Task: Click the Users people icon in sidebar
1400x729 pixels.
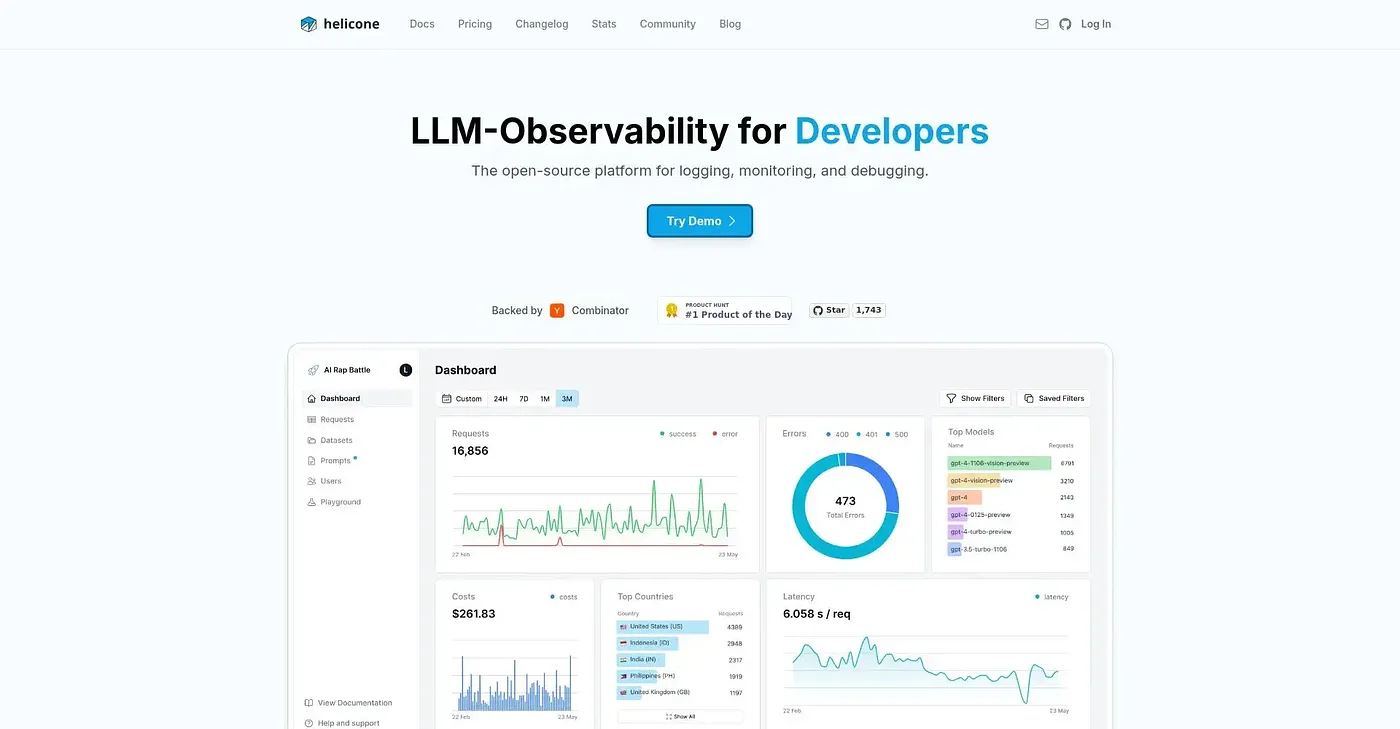Action: tap(312, 482)
